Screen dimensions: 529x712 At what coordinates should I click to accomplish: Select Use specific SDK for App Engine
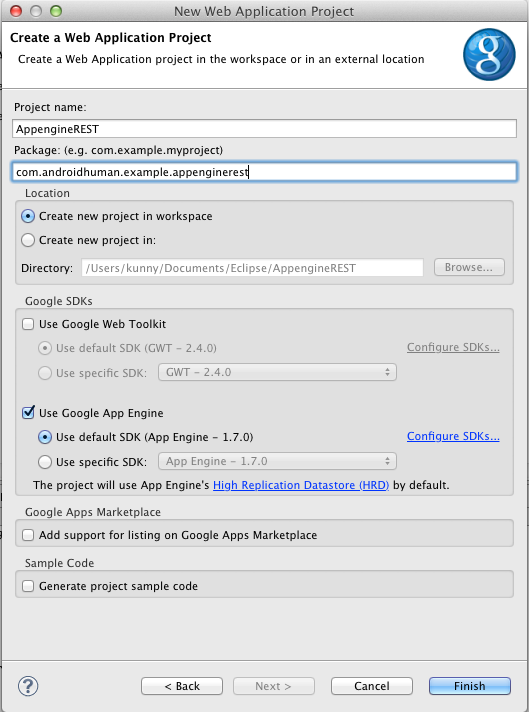point(45,462)
